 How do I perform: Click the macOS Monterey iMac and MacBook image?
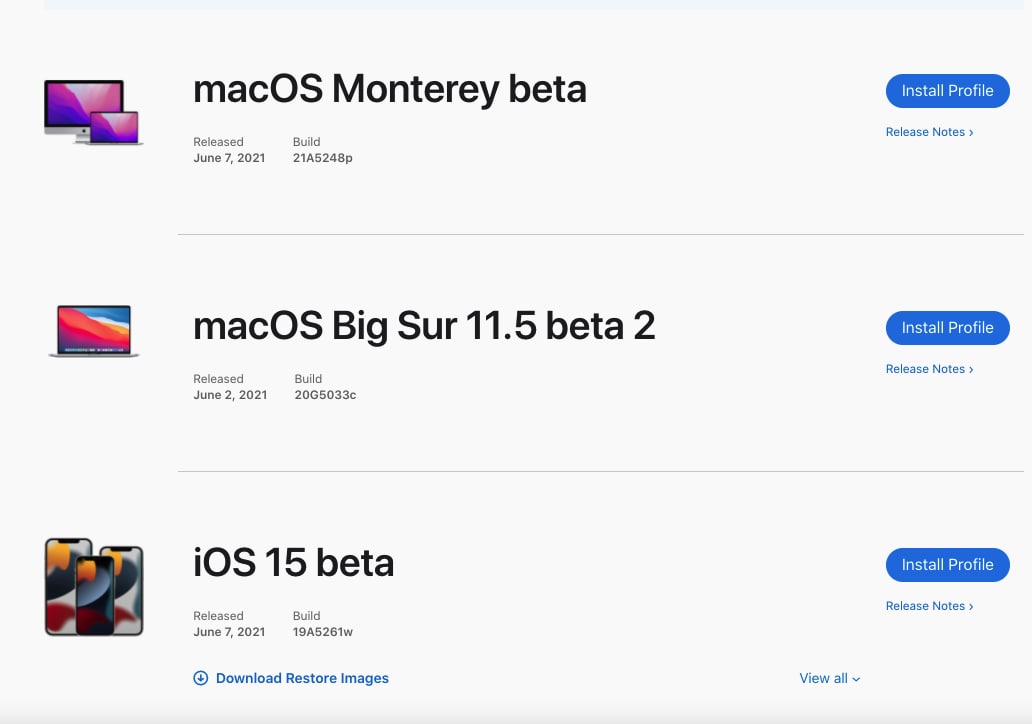pyautogui.click(x=93, y=112)
